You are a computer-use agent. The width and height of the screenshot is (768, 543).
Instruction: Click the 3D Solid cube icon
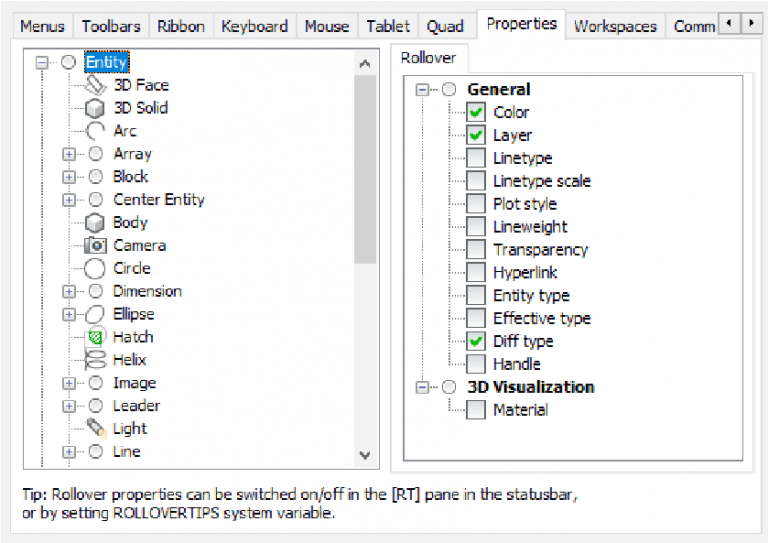95,108
